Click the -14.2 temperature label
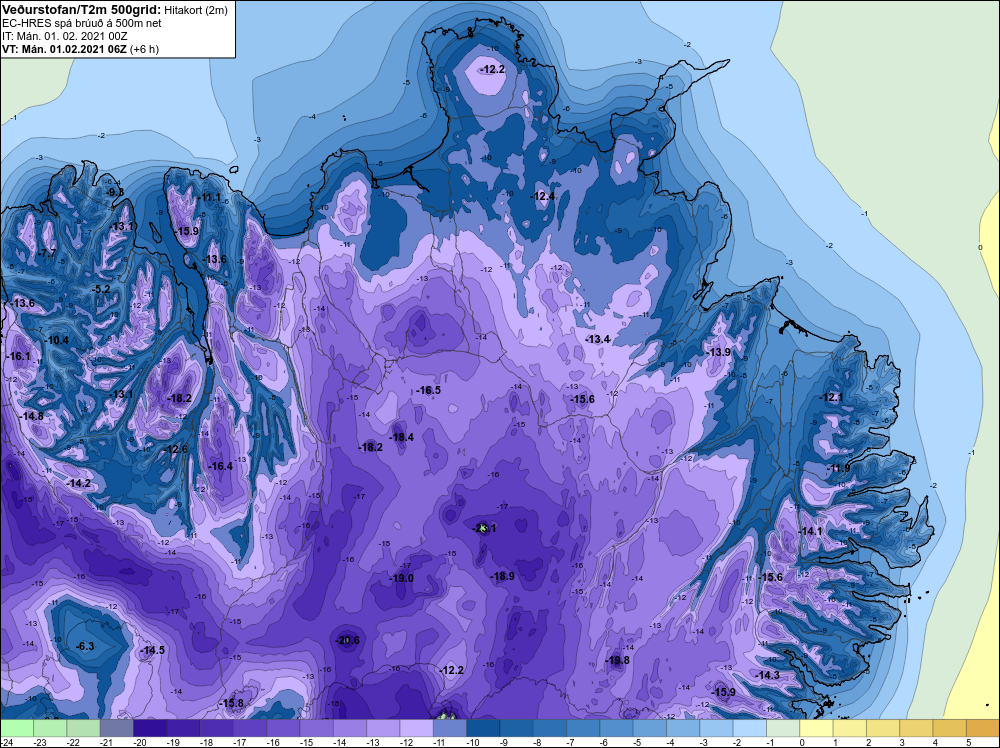The width and height of the screenshot is (1000, 748). (x=78, y=484)
